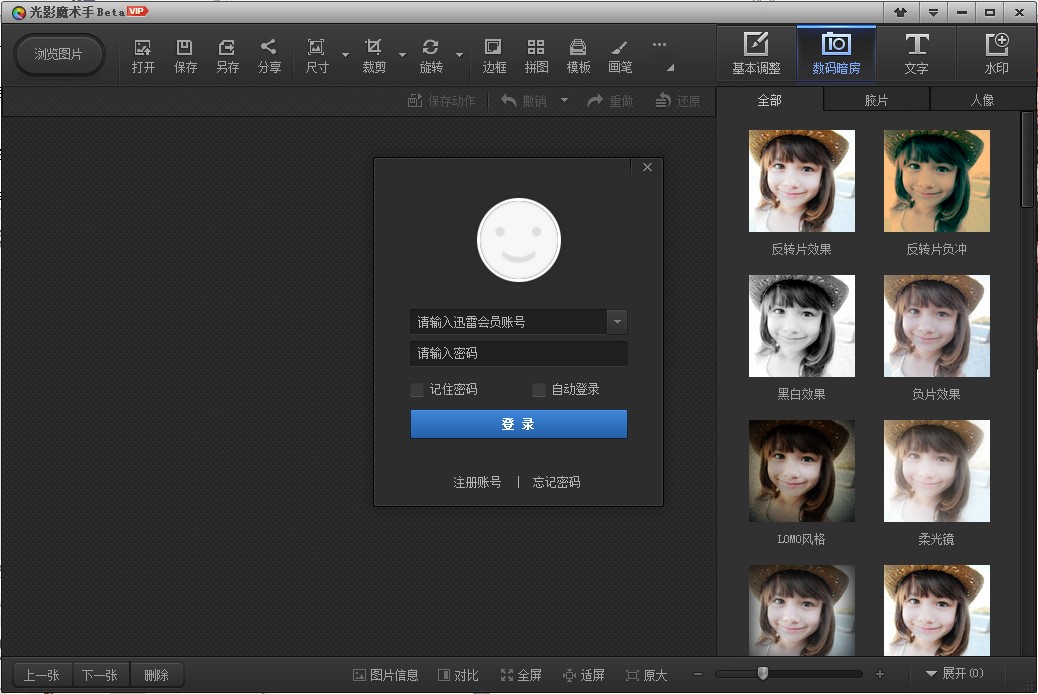Click the 注册账号 link
Viewport: 1038px width, 694px height.
[x=477, y=482]
